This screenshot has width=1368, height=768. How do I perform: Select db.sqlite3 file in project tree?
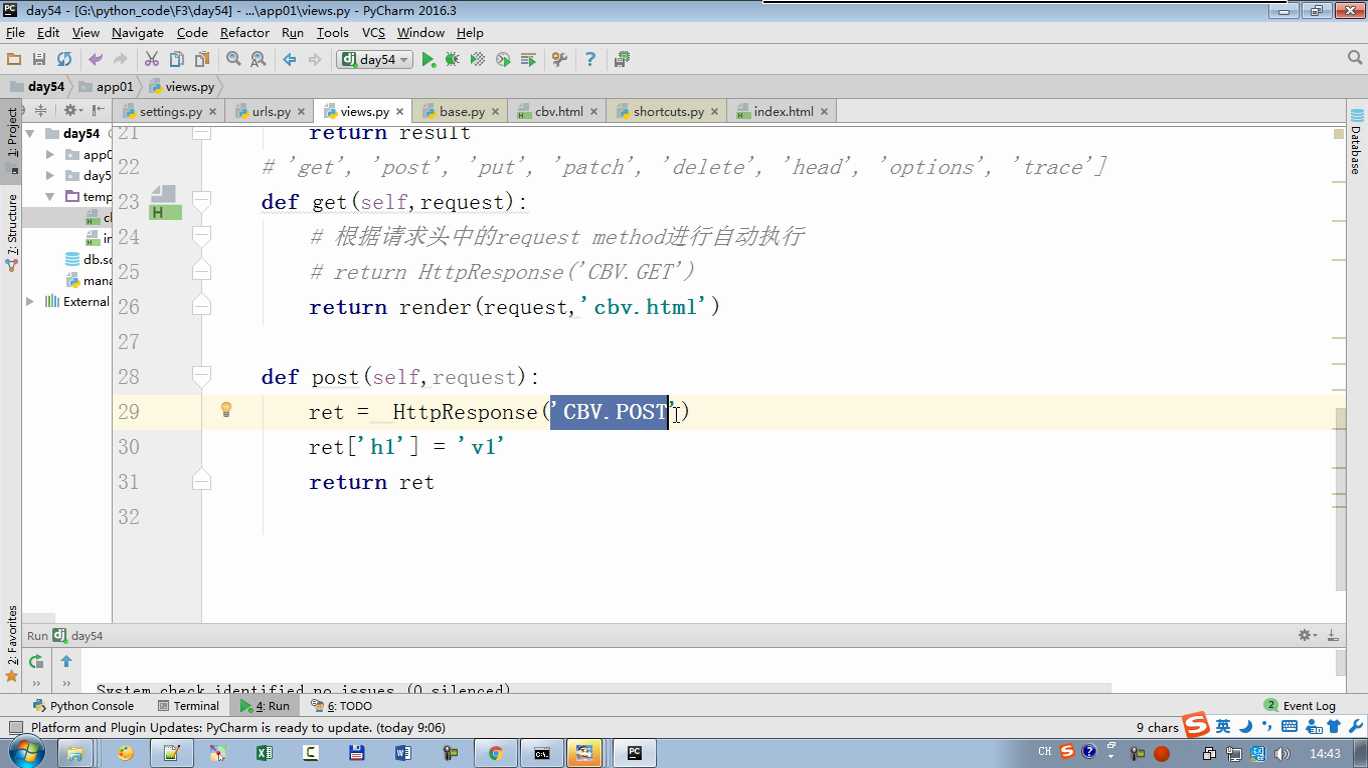pos(88,259)
